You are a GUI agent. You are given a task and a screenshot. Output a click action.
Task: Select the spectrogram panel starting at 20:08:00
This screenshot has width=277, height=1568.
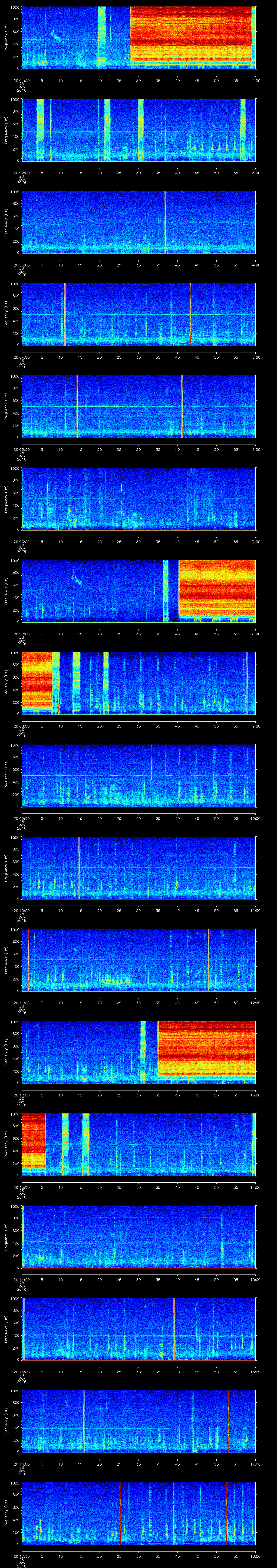point(139,683)
